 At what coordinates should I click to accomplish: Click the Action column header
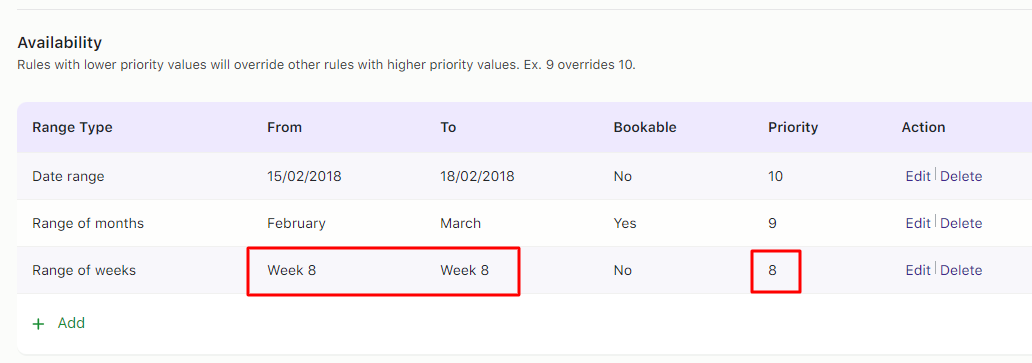click(x=923, y=128)
